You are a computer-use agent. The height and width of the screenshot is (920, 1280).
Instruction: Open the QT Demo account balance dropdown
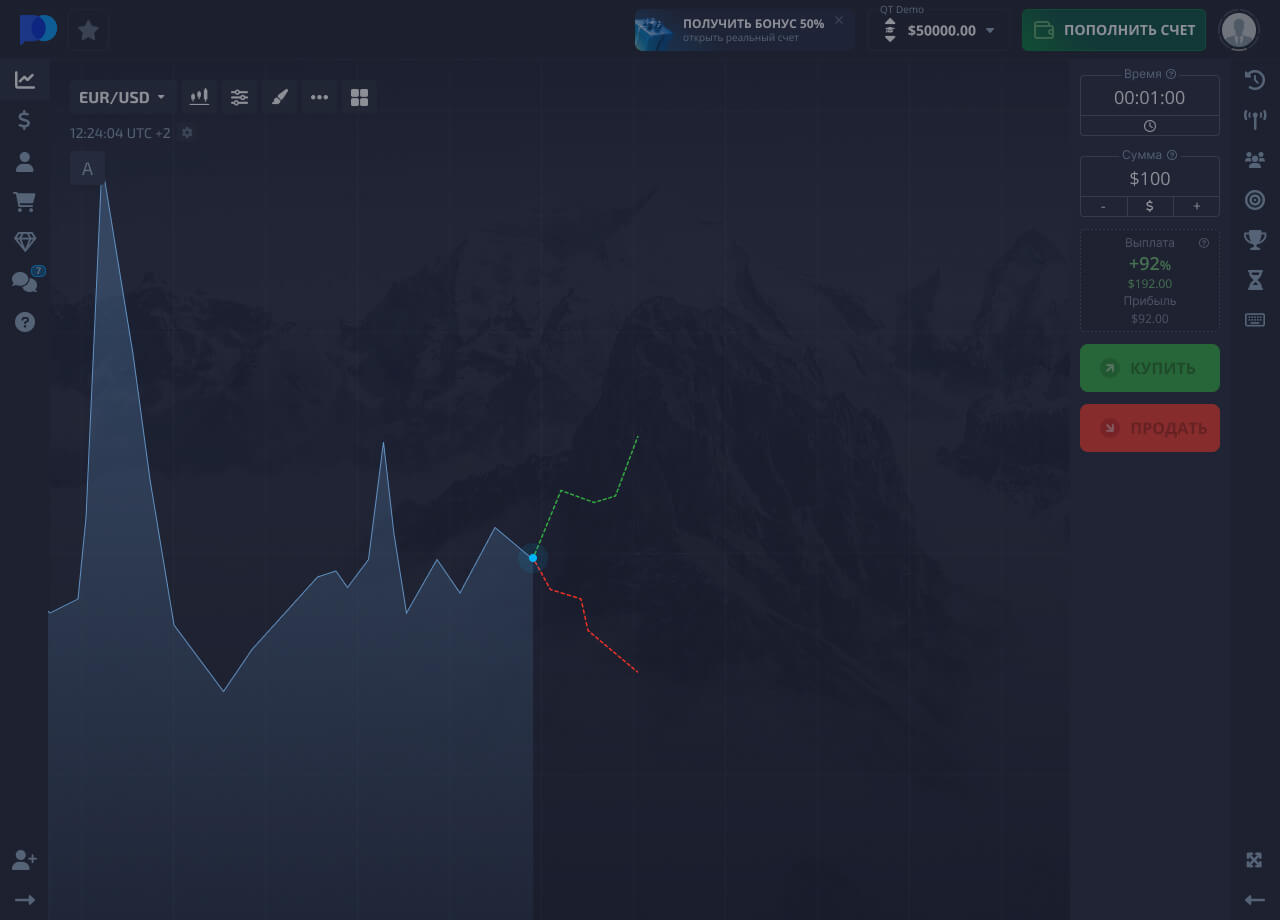pyautogui.click(x=940, y=30)
